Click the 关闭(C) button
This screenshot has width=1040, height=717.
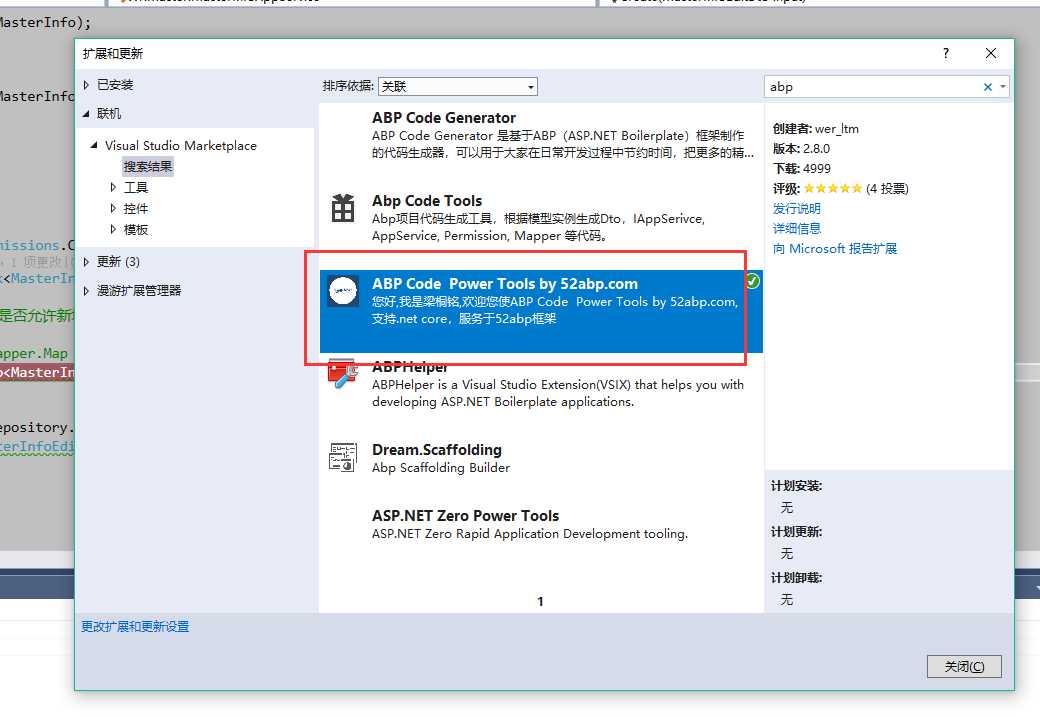[x=964, y=667]
